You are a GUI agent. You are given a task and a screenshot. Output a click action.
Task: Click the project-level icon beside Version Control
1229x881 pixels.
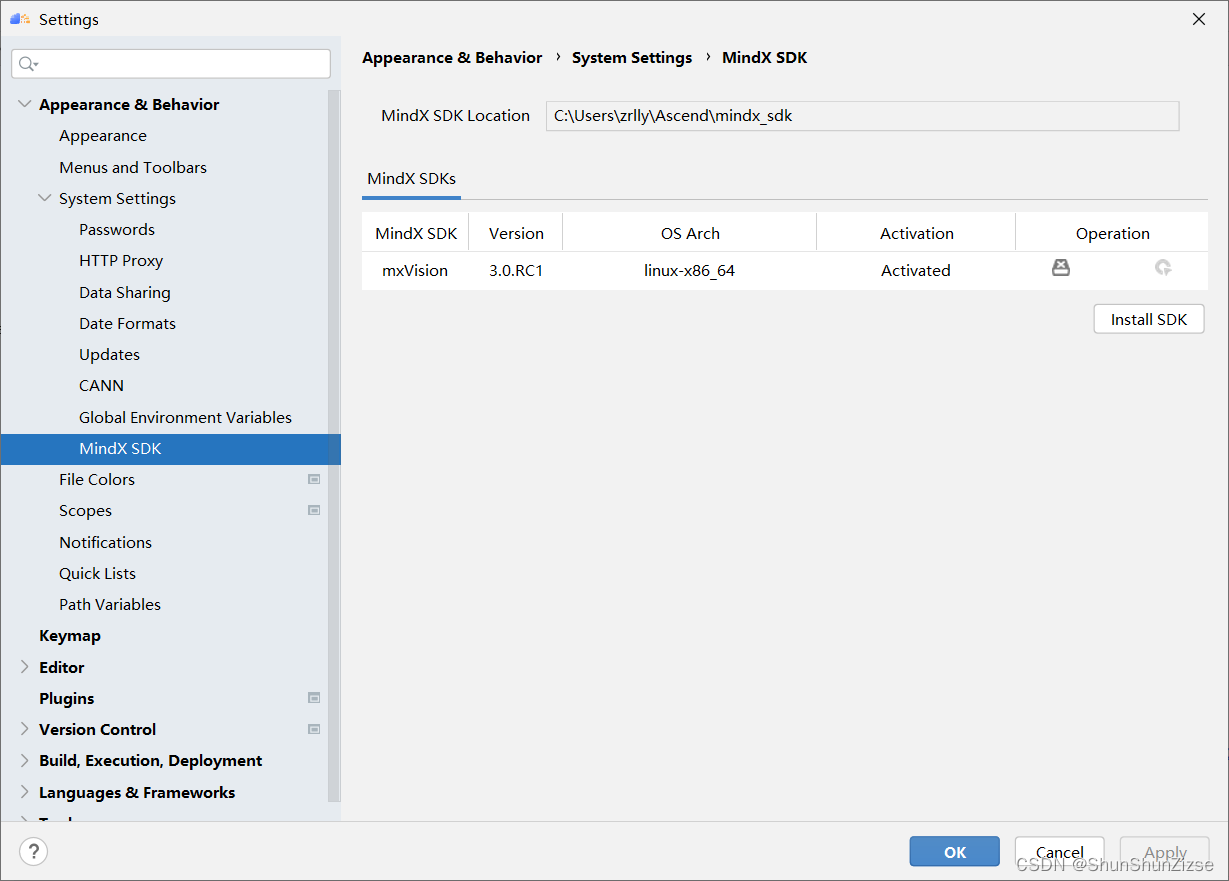[314, 729]
